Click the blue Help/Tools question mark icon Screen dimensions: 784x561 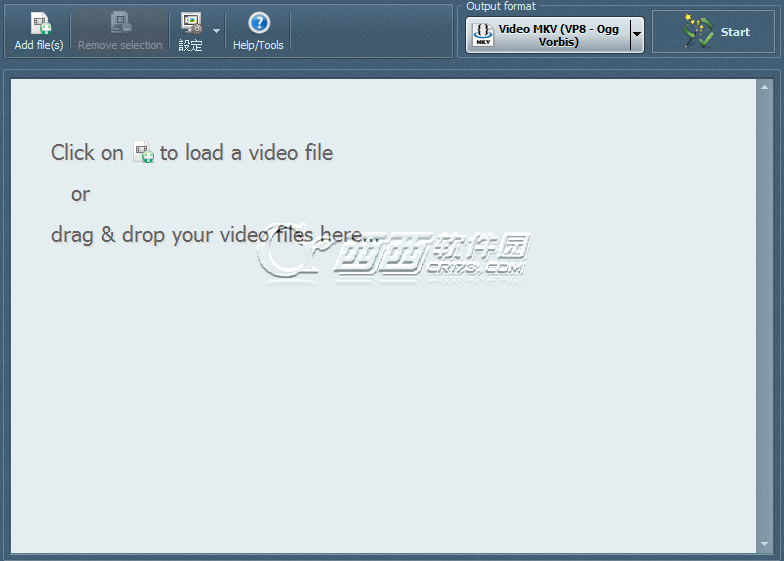click(258, 23)
